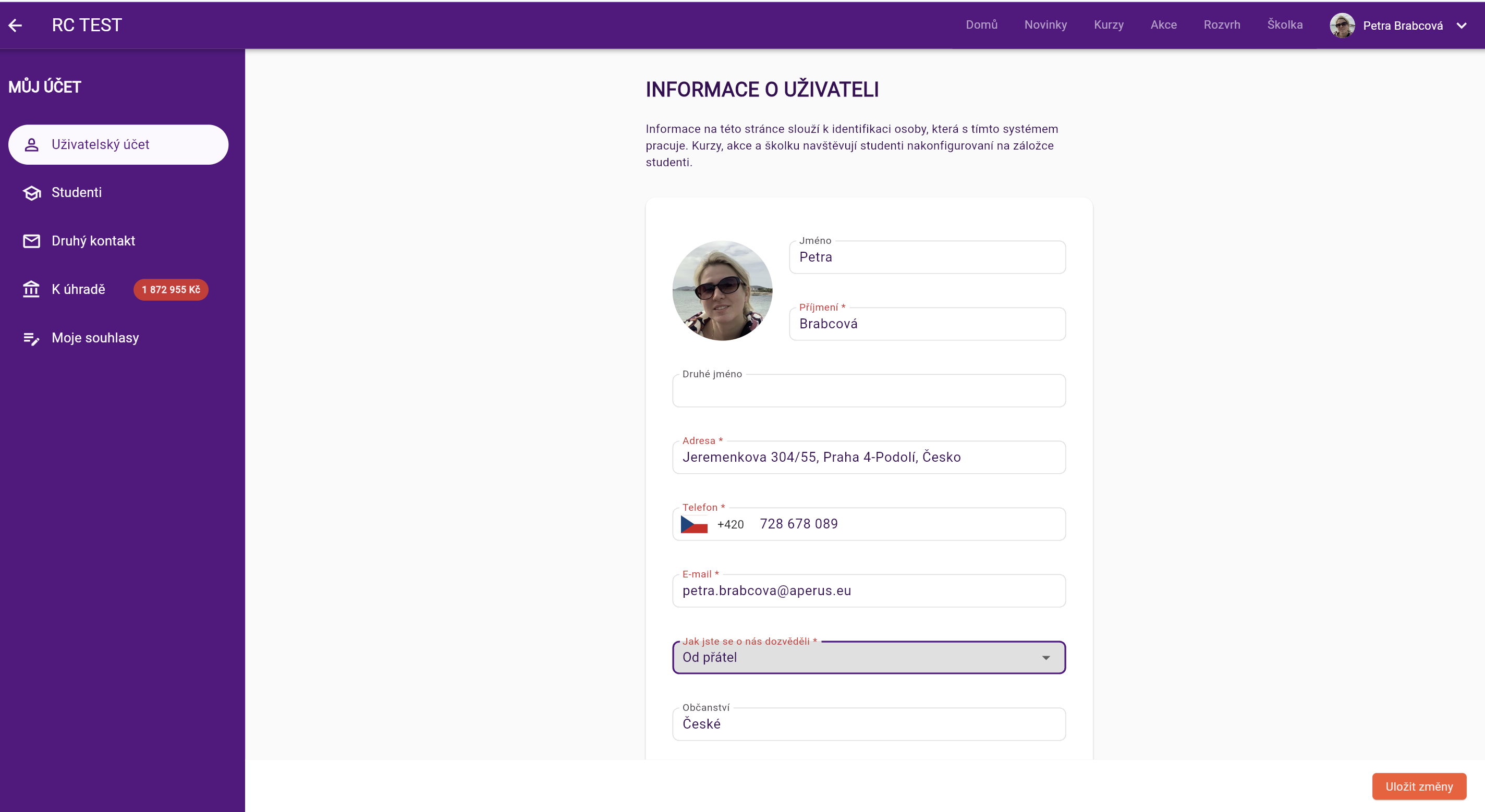
Task: Open the Školka navigation item
Action: 1284,25
